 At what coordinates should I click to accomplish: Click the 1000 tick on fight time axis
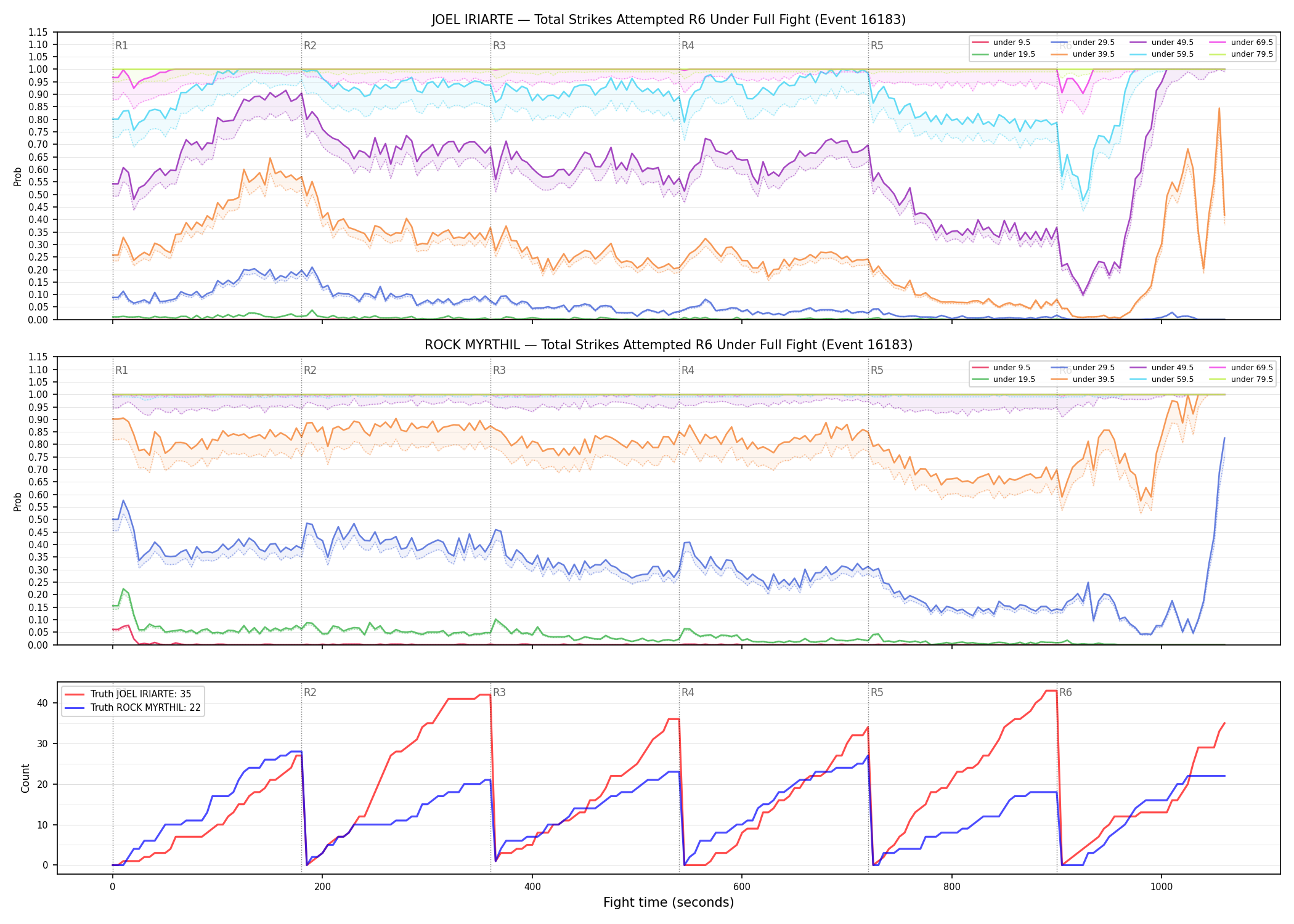click(1162, 887)
